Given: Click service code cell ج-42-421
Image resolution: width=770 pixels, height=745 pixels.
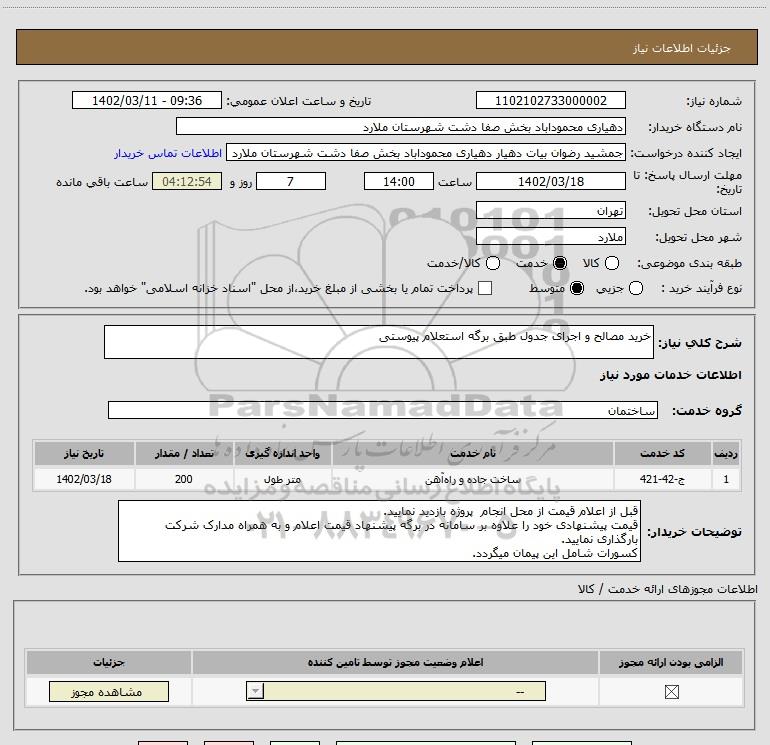Looking at the screenshot, I should (662, 479).
